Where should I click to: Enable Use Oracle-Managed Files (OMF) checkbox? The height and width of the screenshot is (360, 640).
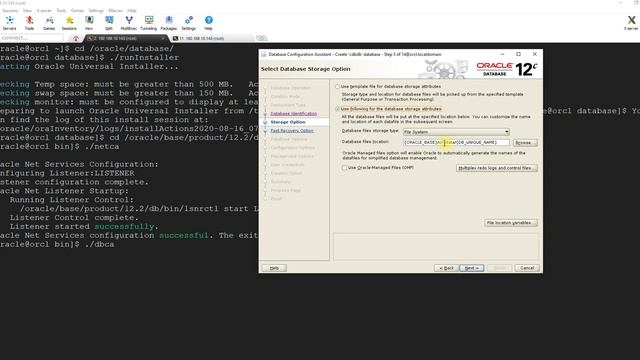344,168
